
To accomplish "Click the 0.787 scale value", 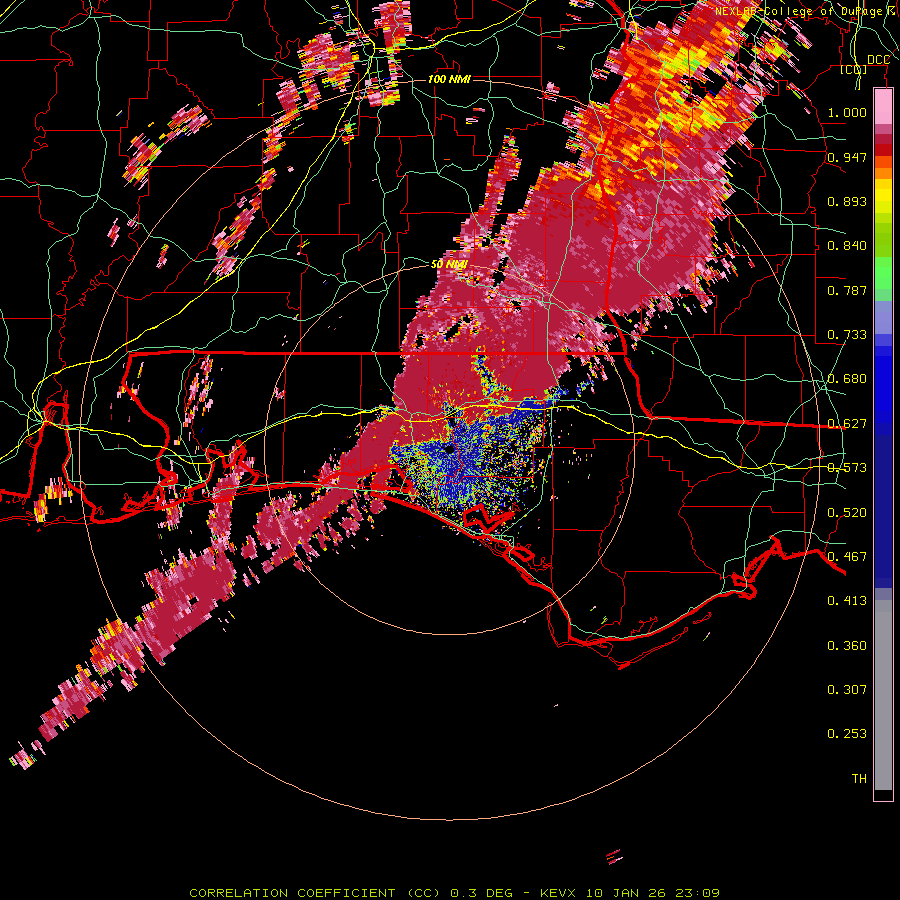I will (847, 290).
